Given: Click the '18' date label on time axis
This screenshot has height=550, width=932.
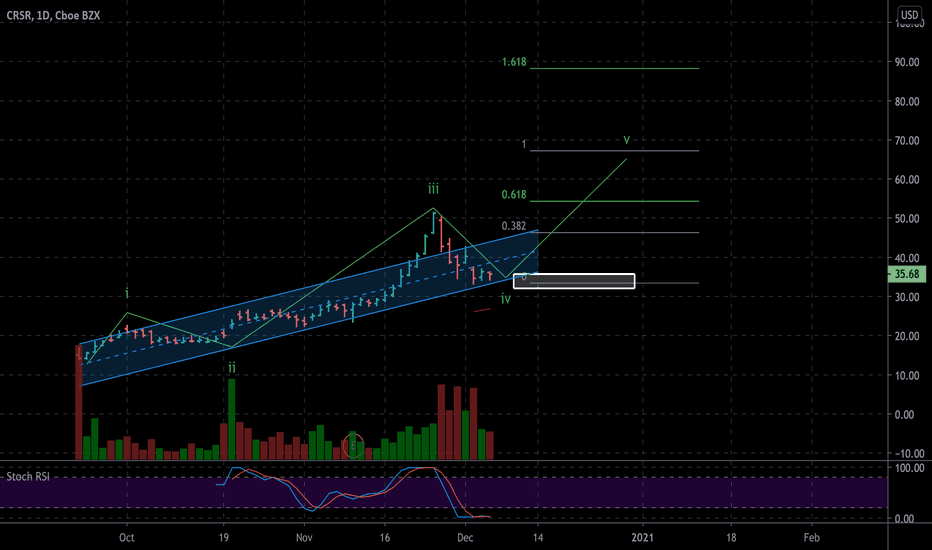Looking at the screenshot, I should click(731, 538).
